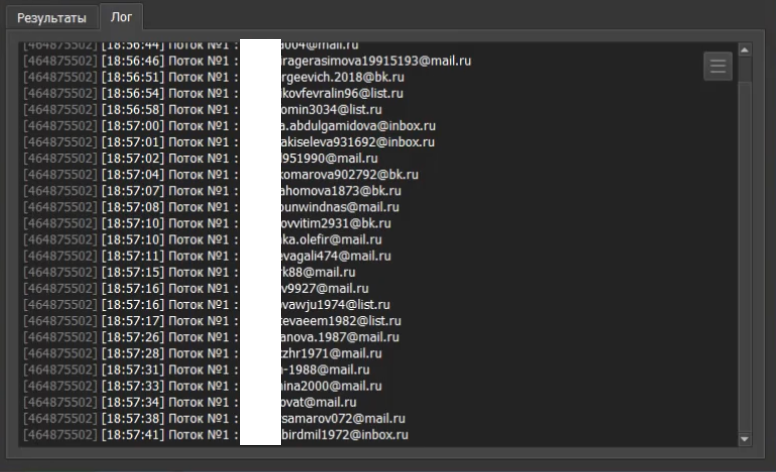Select the log line at 18:57:15
776x472 pixels.
click(190, 272)
